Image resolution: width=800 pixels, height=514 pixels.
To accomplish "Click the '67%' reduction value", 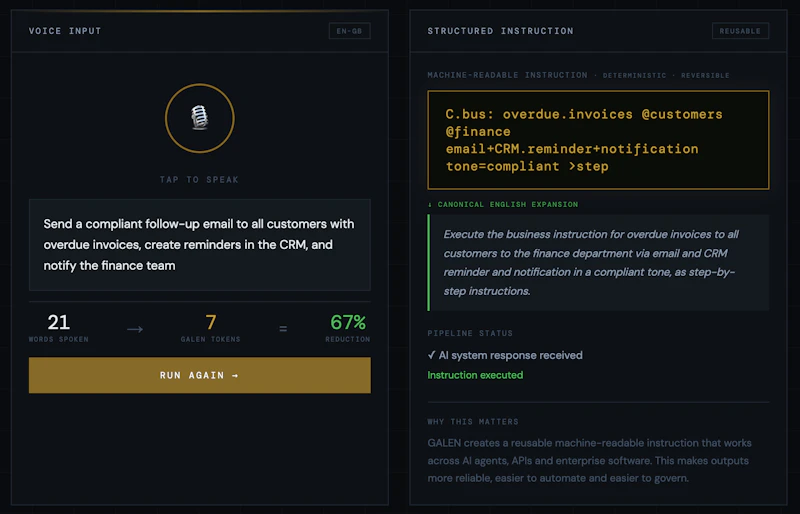I will pyautogui.click(x=348, y=322).
